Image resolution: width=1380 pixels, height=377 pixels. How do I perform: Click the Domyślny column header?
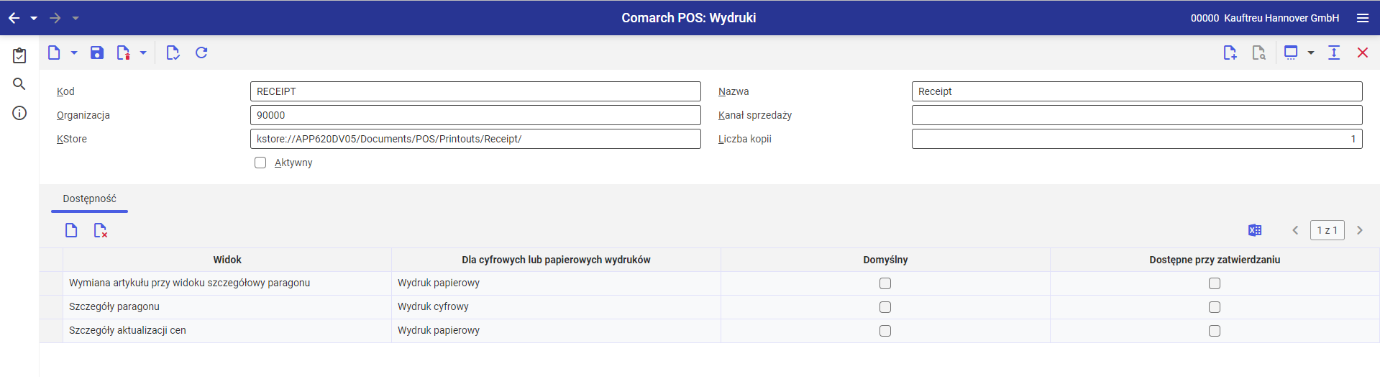885,259
